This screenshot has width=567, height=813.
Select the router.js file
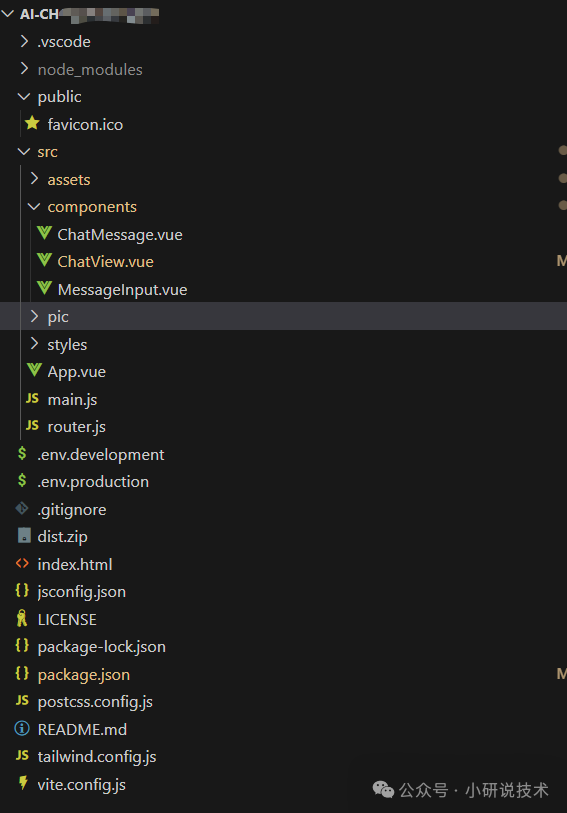[x=77, y=427]
